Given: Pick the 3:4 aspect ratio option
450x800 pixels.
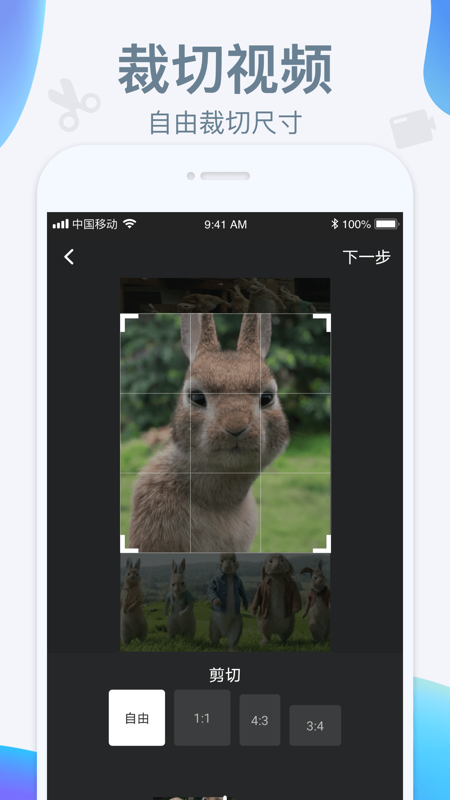Looking at the screenshot, I should [x=315, y=726].
